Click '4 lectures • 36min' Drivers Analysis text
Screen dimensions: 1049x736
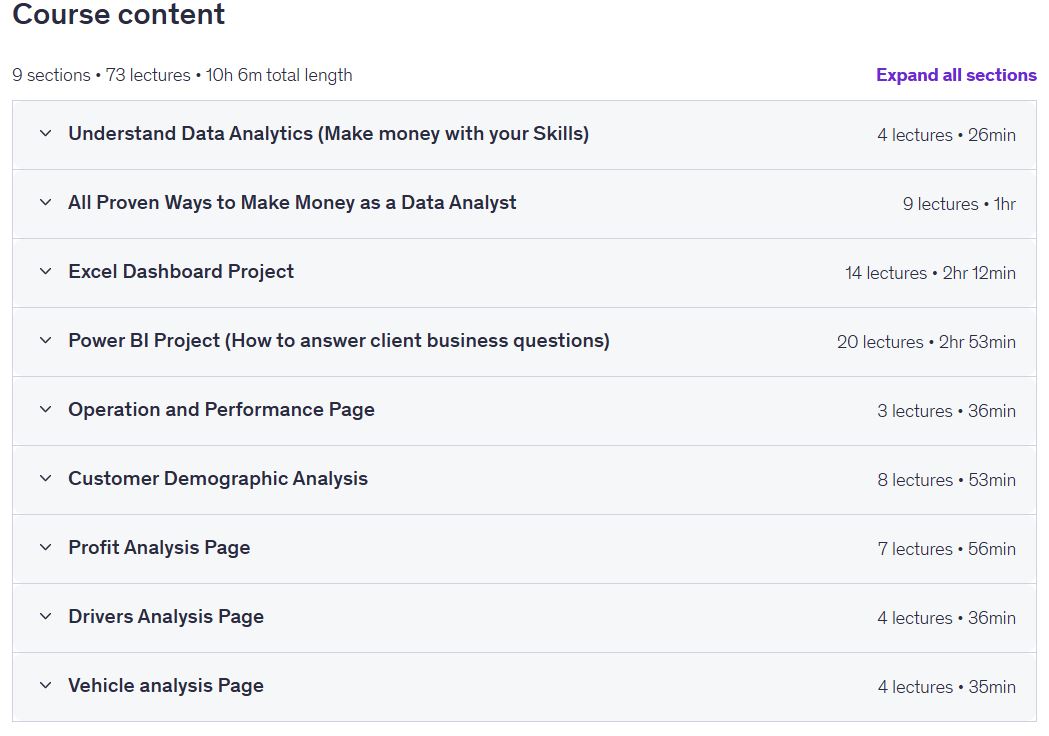pos(947,618)
